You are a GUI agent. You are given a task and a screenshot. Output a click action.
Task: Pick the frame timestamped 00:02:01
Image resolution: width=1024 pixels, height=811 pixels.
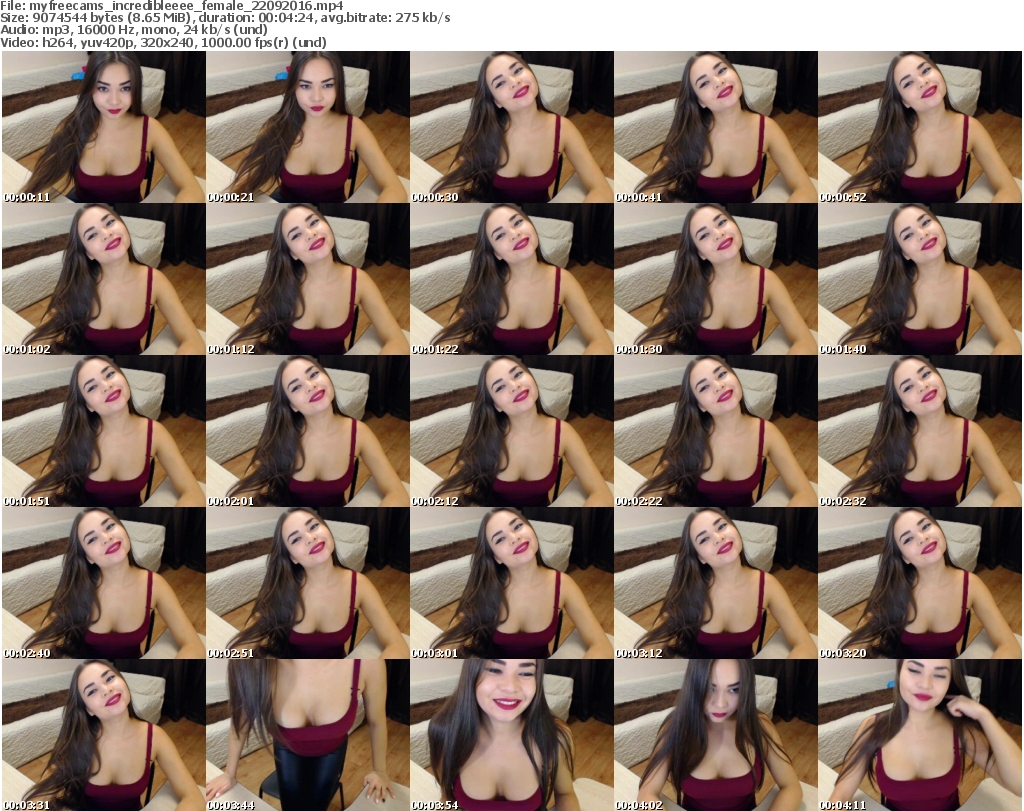308,431
